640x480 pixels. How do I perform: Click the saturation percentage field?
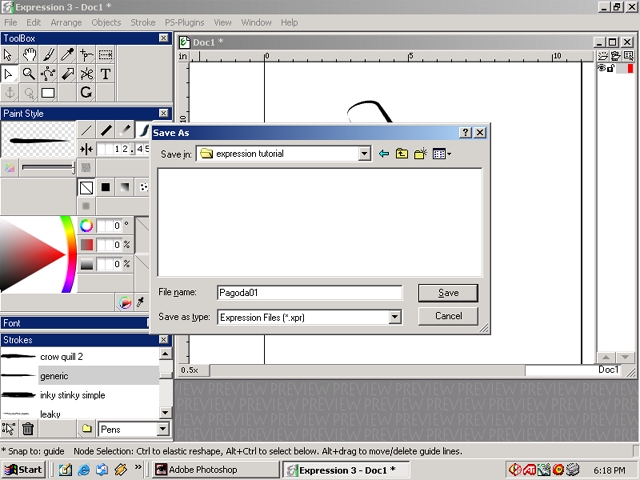[109, 245]
